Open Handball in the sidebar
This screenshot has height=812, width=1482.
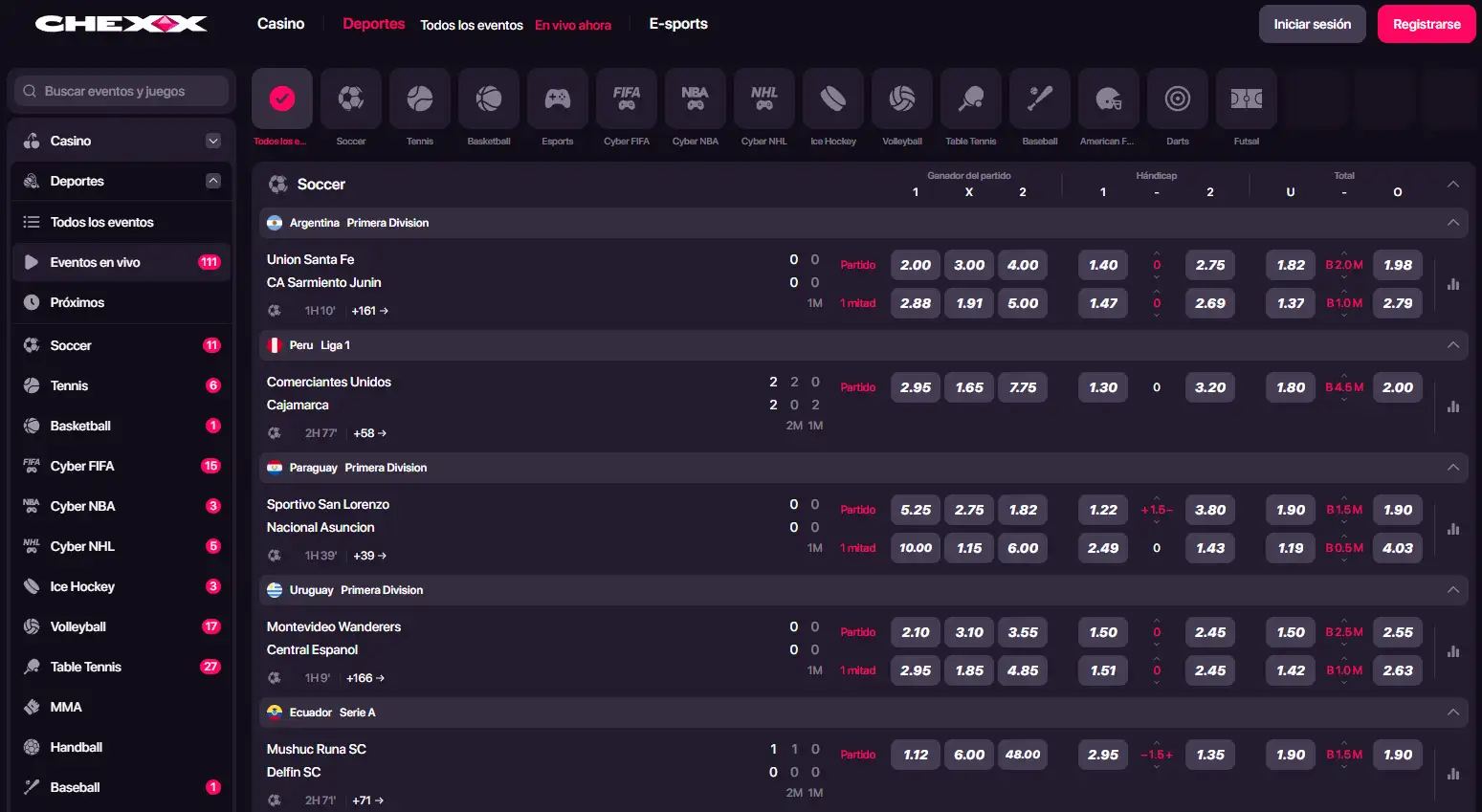tap(122, 747)
